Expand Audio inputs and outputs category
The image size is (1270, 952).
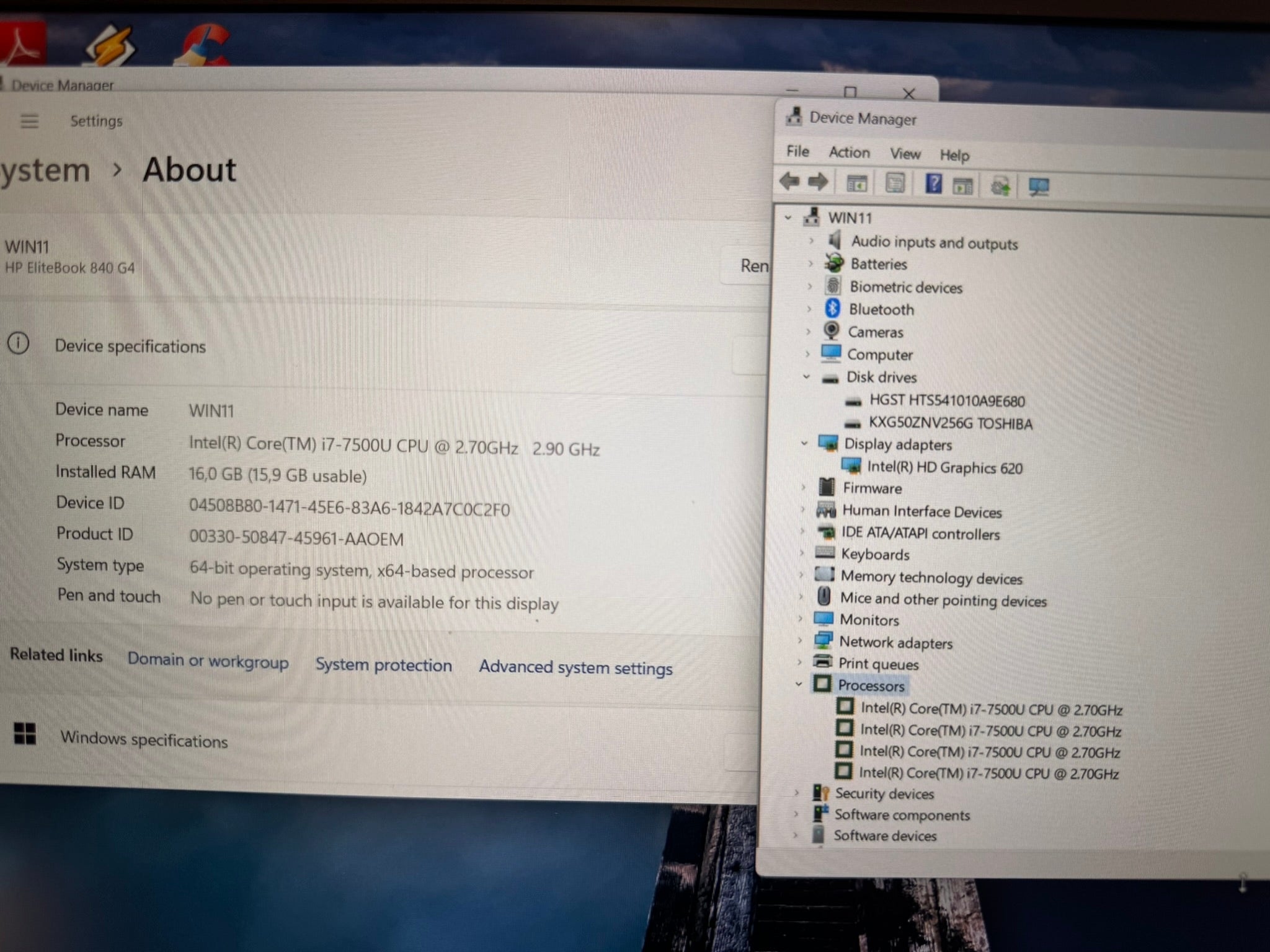(x=811, y=240)
